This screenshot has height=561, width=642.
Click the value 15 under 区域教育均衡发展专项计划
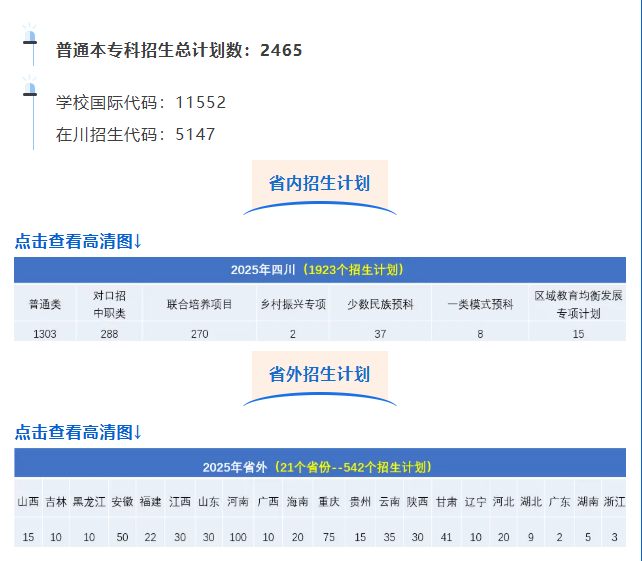[578, 334]
